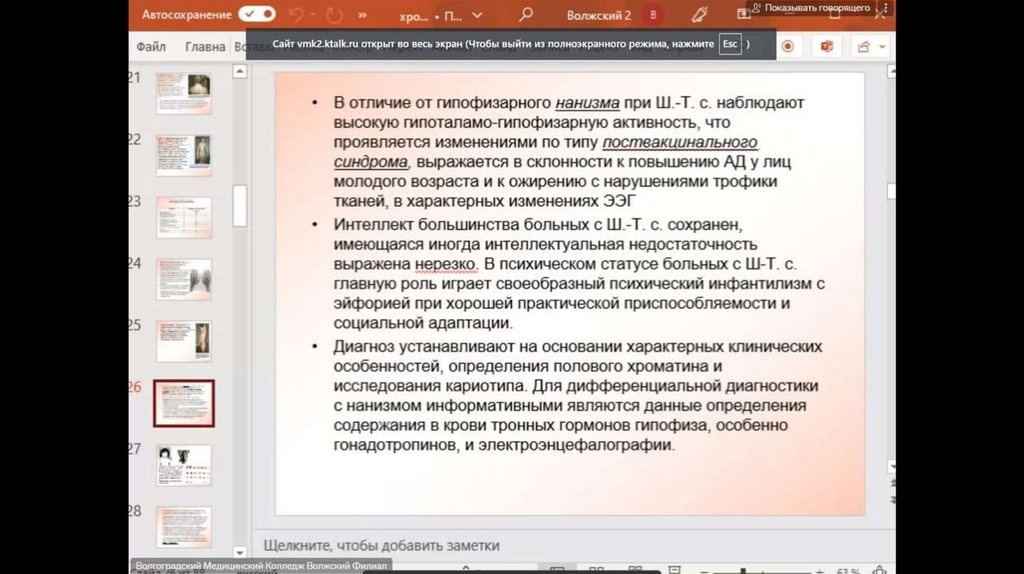Select slide 23 thumbnail with table
Image resolution: width=1024 pixels, height=574 pixels.
(183, 216)
